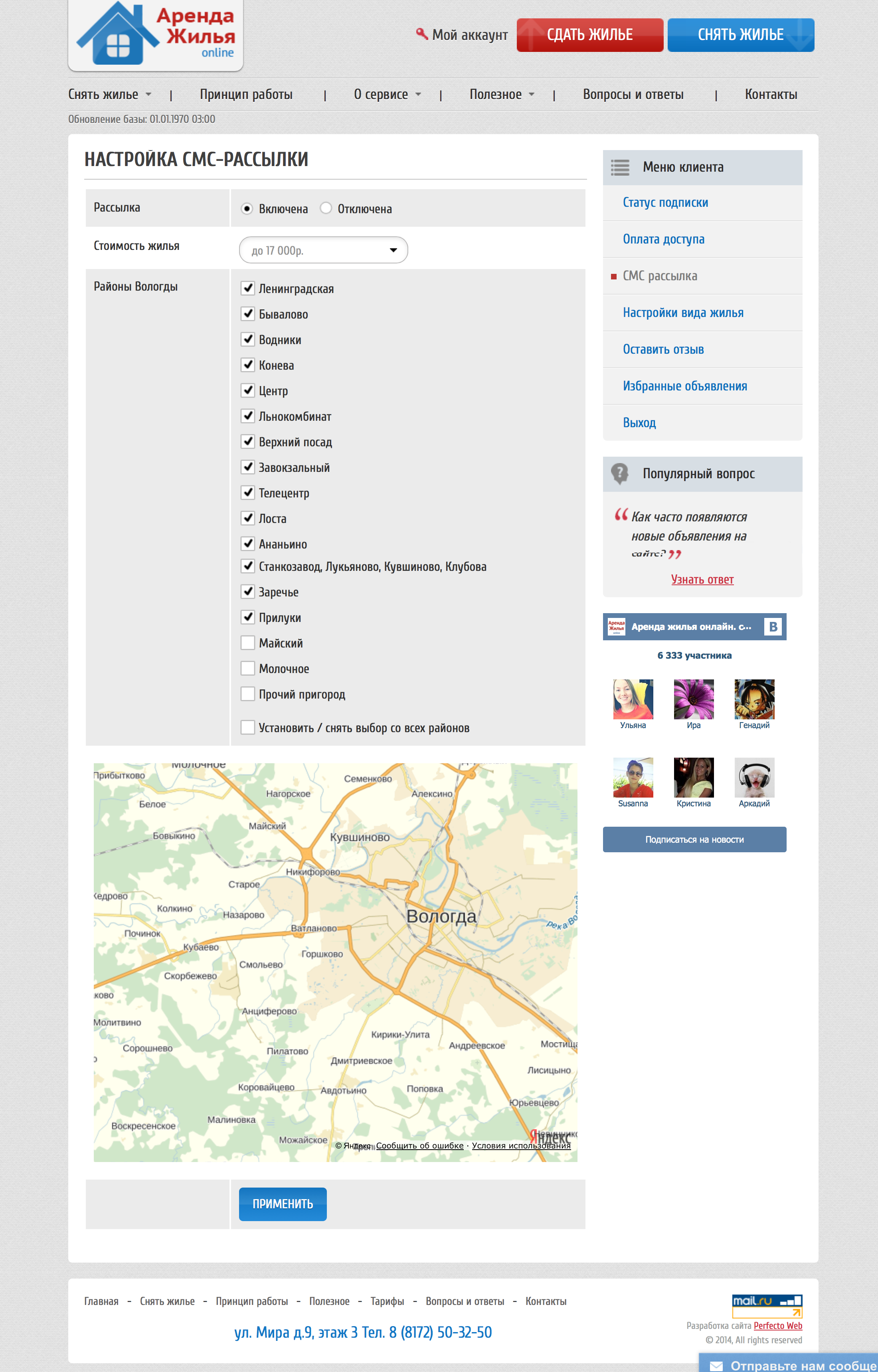
Task: Open Вопросы и ответы menu item
Action: coord(633,94)
